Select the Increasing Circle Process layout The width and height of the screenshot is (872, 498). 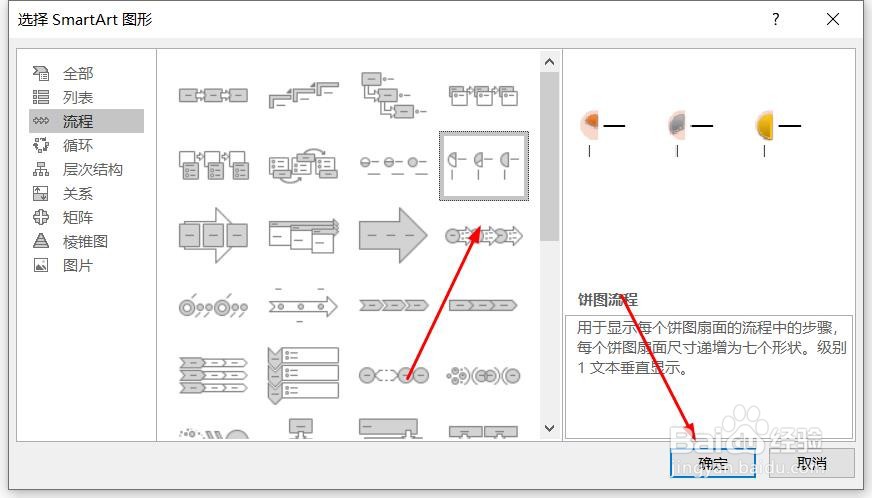tap(393, 165)
